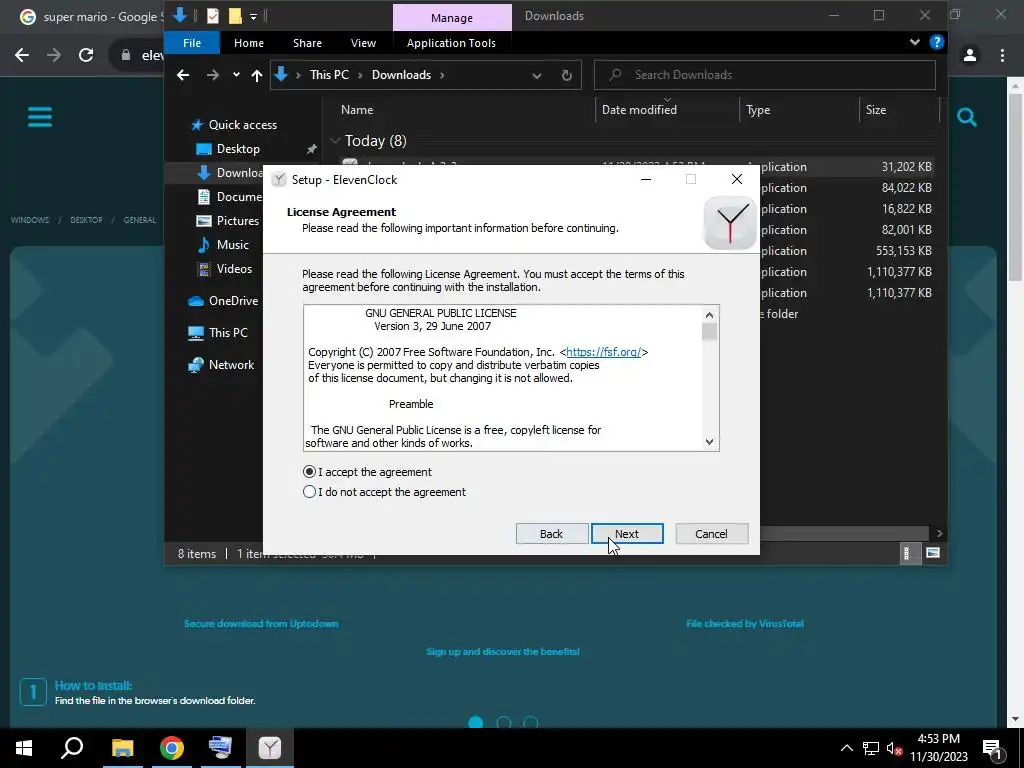Open the browser hamburger menu on webpage
The image size is (1024, 768).
coord(40,118)
